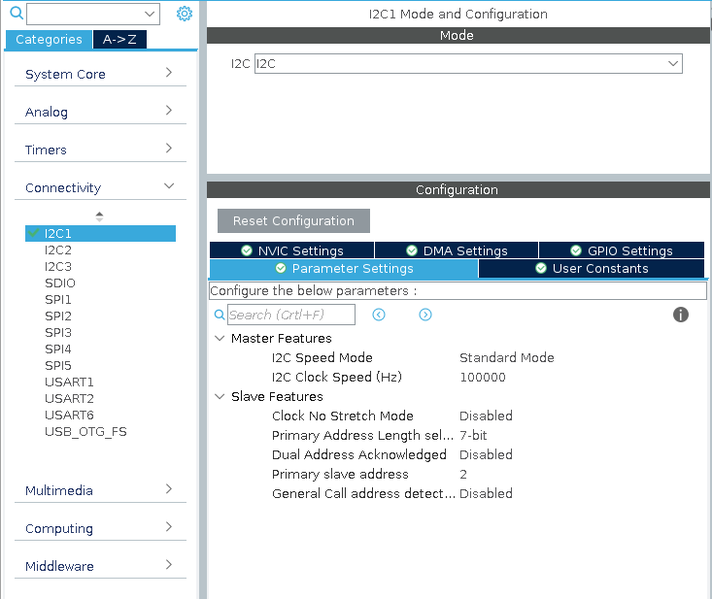Select USART1 in the connectivity list

point(69,382)
